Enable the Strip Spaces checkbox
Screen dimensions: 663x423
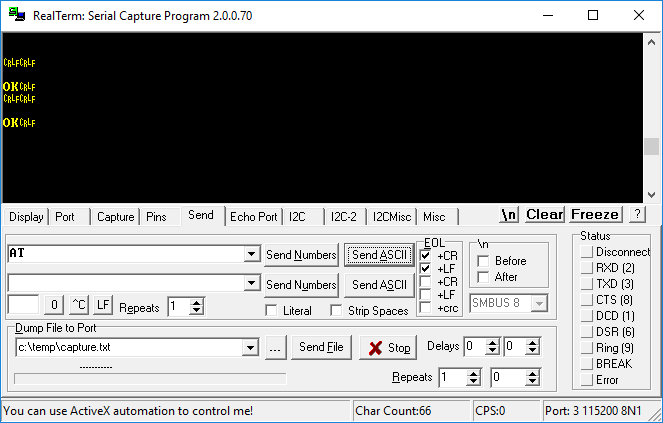336,311
